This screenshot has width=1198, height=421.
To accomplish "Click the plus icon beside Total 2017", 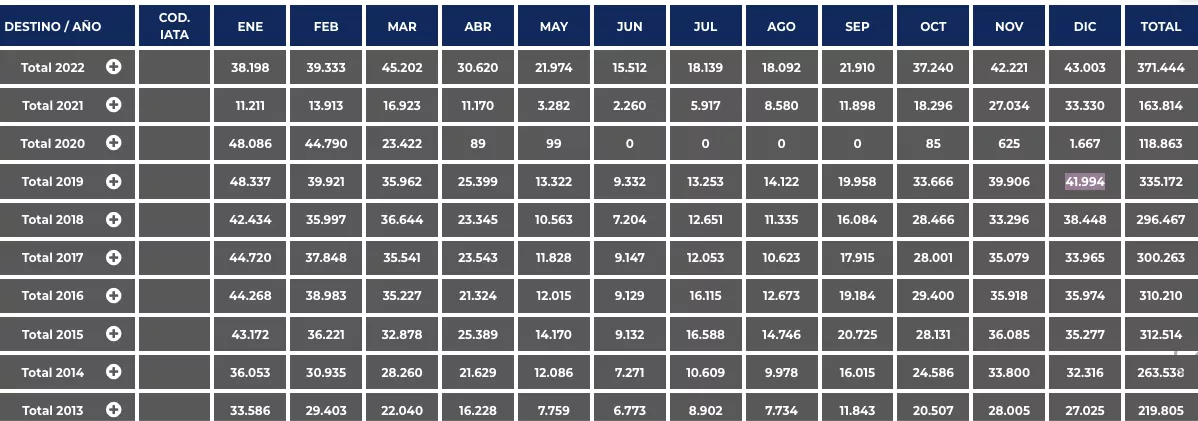I will [x=114, y=257].
